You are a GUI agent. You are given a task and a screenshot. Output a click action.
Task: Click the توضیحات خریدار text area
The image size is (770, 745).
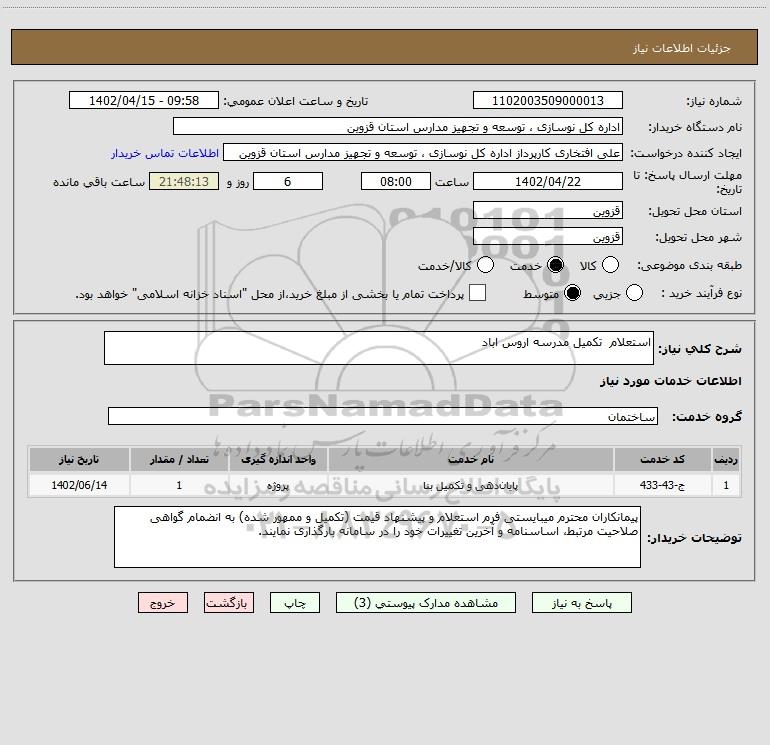[377, 537]
